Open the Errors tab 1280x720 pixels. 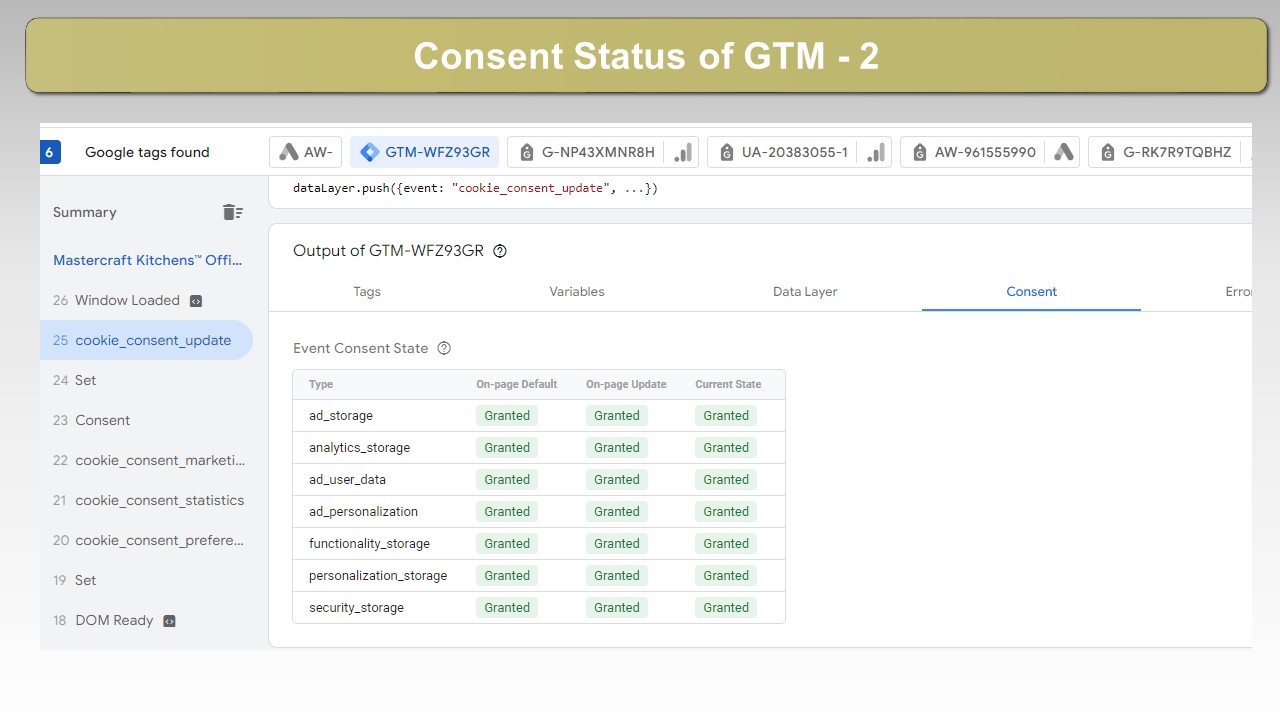tap(1238, 292)
